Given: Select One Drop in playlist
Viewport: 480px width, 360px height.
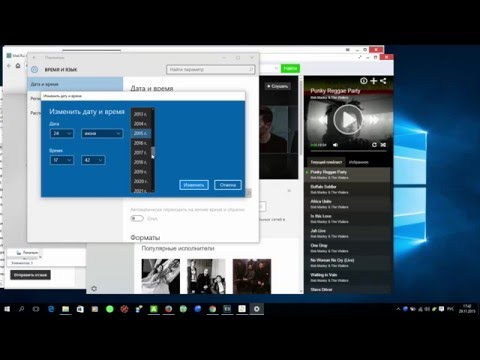Looking at the screenshot, I should (x=347, y=248).
